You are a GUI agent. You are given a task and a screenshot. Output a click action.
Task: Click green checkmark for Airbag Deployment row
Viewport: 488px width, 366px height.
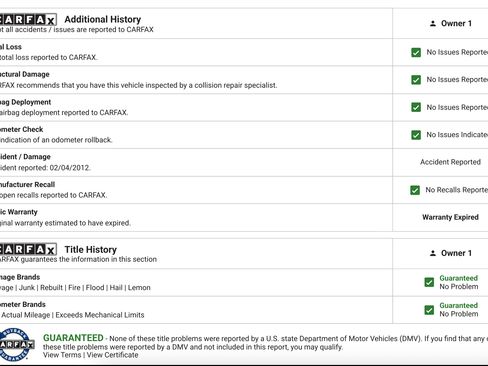(x=416, y=107)
